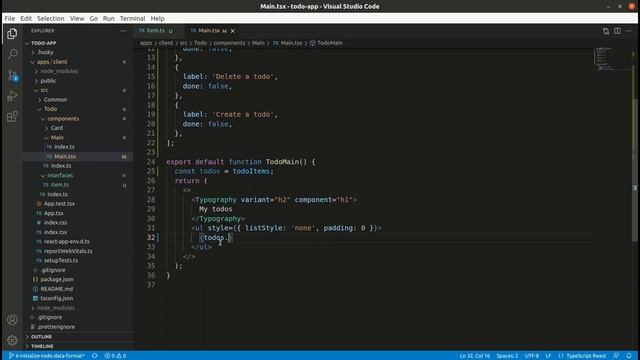Open the notifications bell in status bar
This screenshot has height=360, width=640.
[629, 356]
